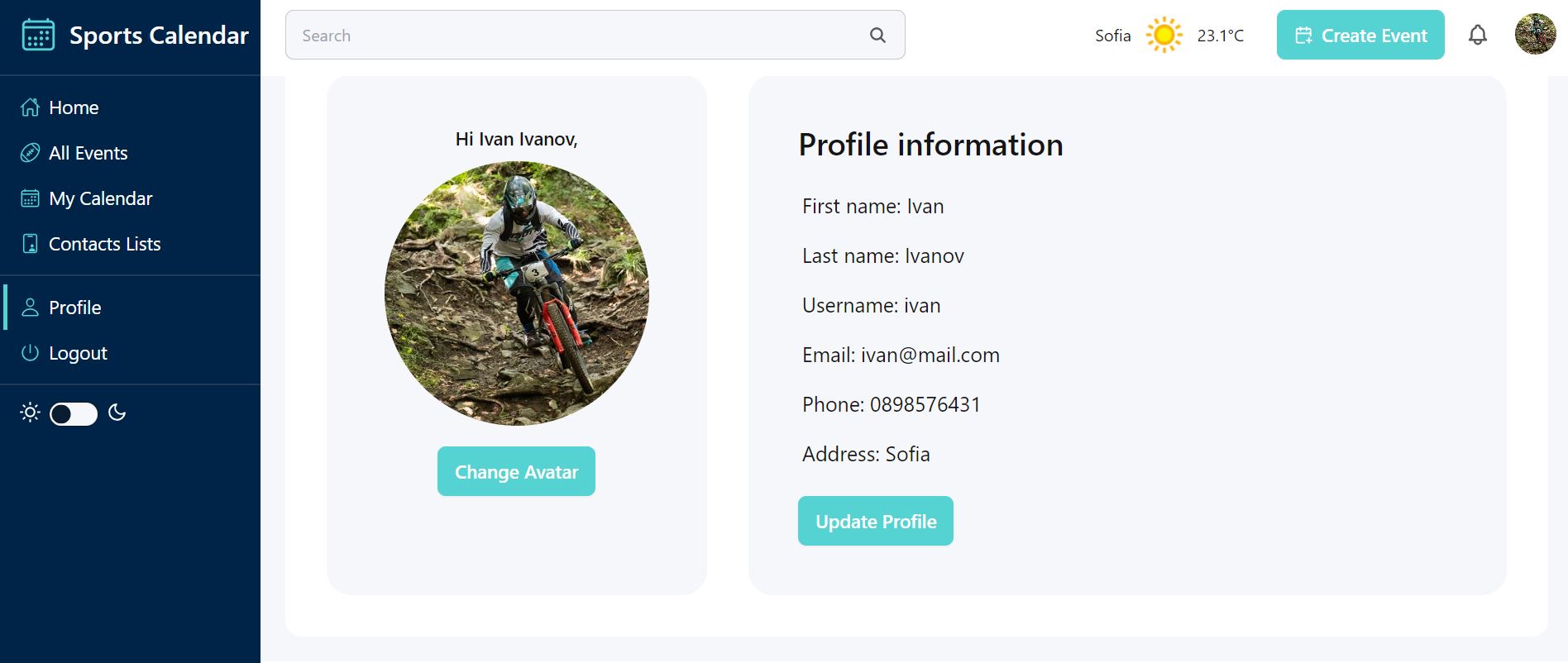Open user avatar in top bar
The height and width of the screenshot is (663, 1568).
click(x=1535, y=35)
